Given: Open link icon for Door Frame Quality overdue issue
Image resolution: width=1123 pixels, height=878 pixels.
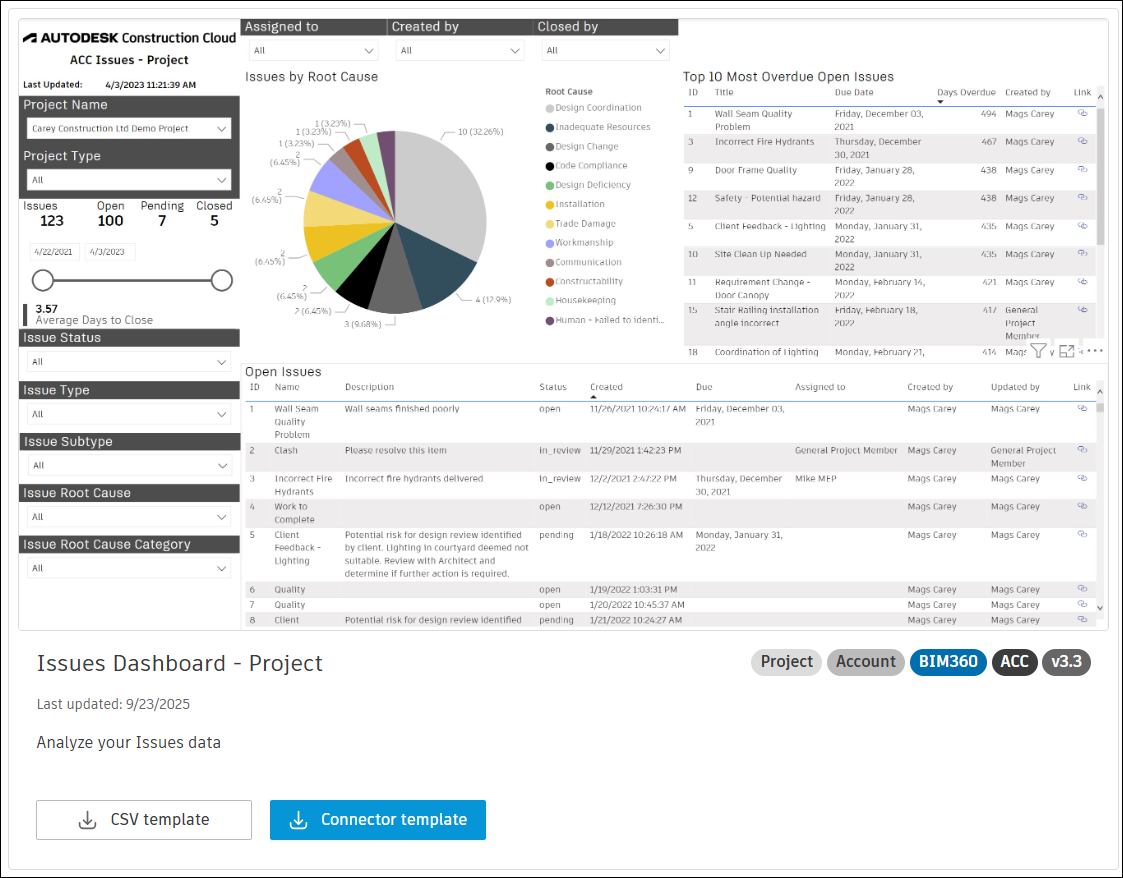Looking at the screenshot, I should (x=1082, y=170).
